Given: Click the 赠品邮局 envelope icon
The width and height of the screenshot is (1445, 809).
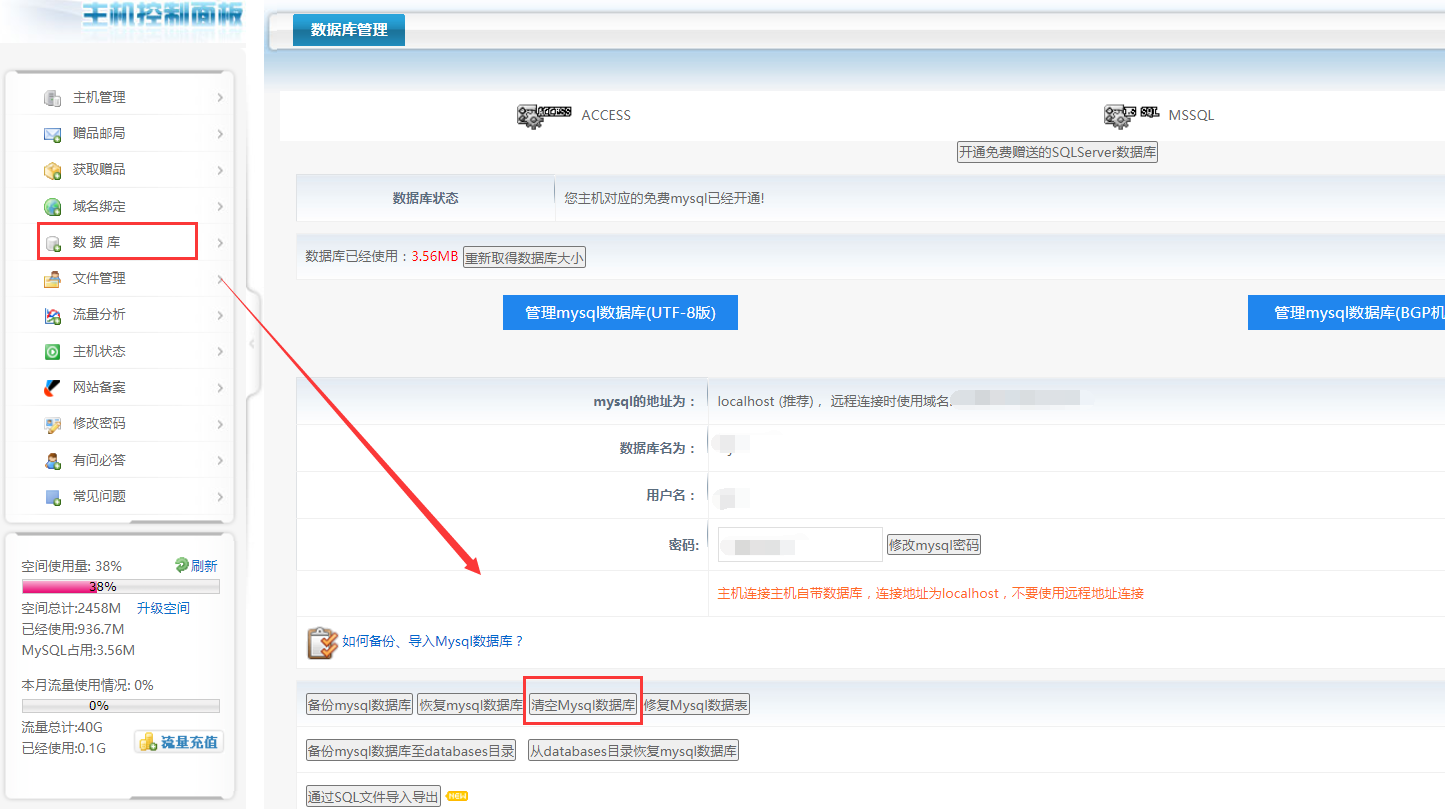Looking at the screenshot, I should tap(53, 134).
